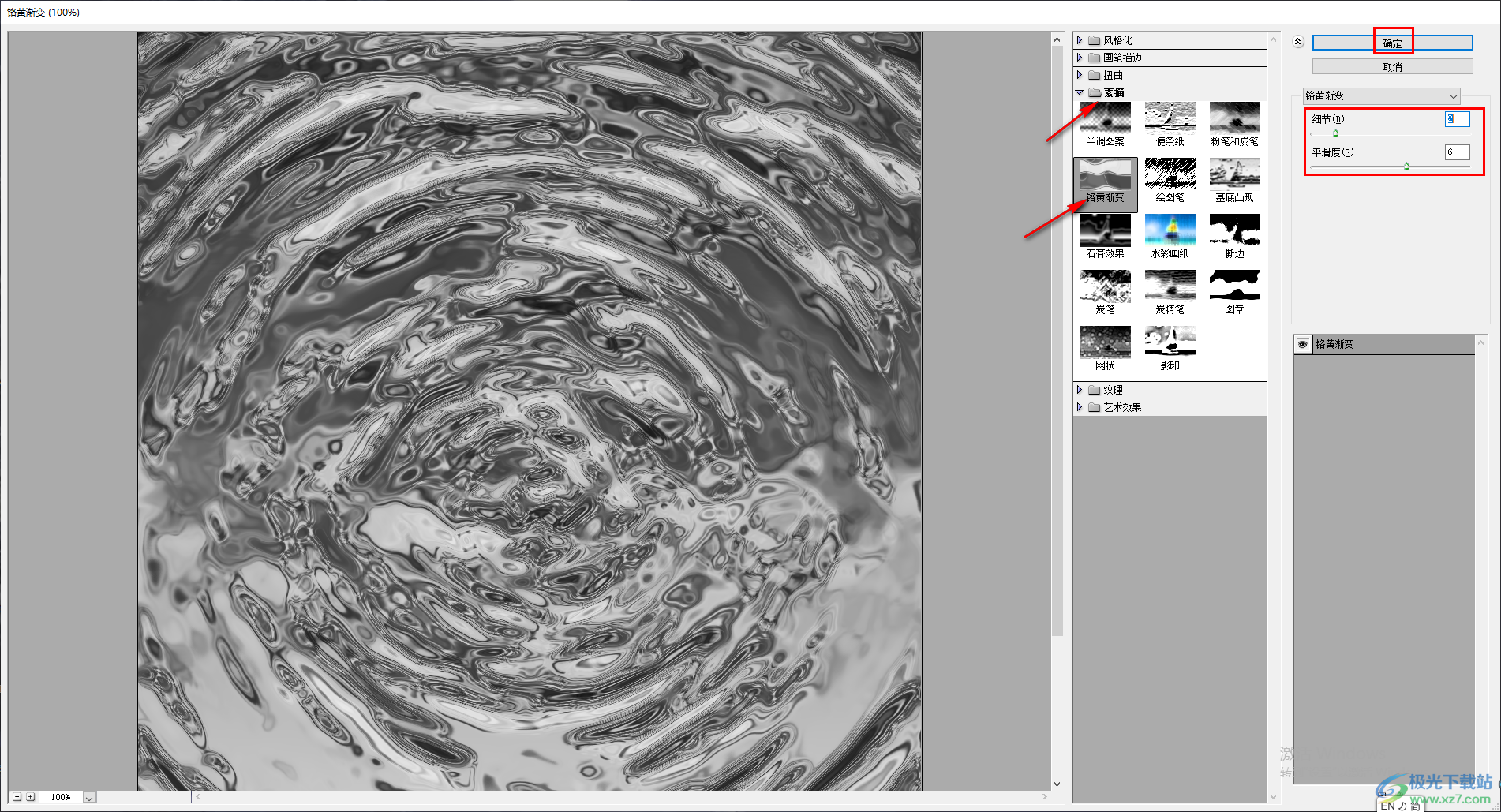Open the 铬黄渐变 filter dropdown
This screenshot has height=812, width=1501.
coord(1381,95)
